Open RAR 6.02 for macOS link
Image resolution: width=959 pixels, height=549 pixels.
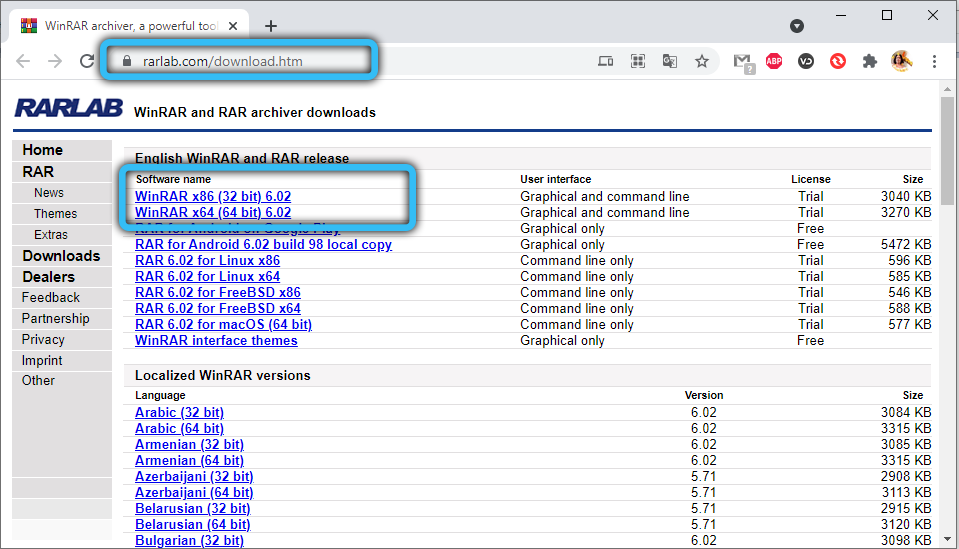[223, 325]
